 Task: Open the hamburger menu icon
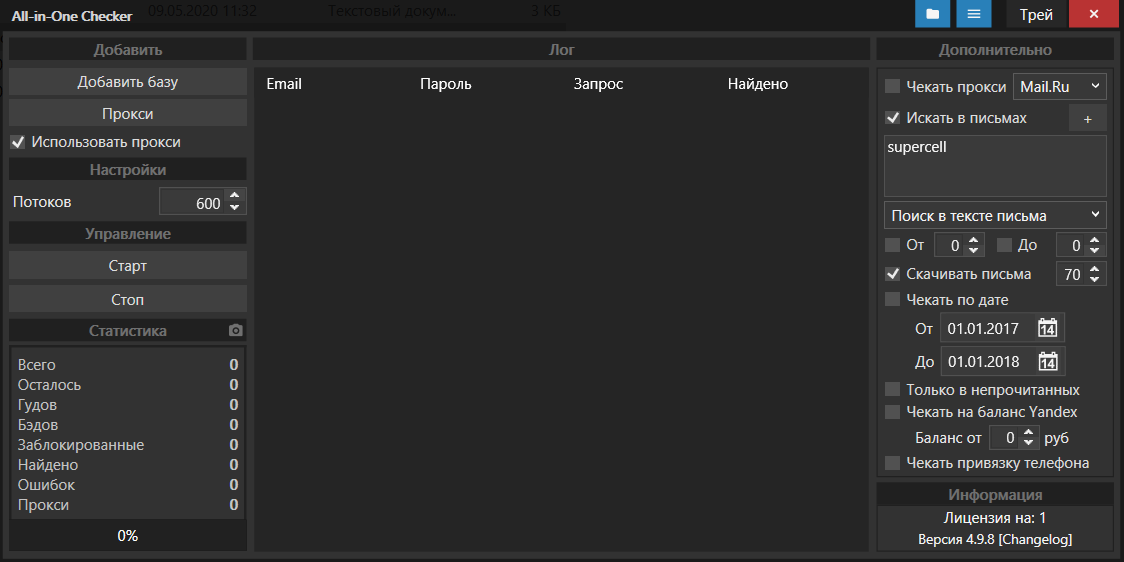(x=973, y=14)
